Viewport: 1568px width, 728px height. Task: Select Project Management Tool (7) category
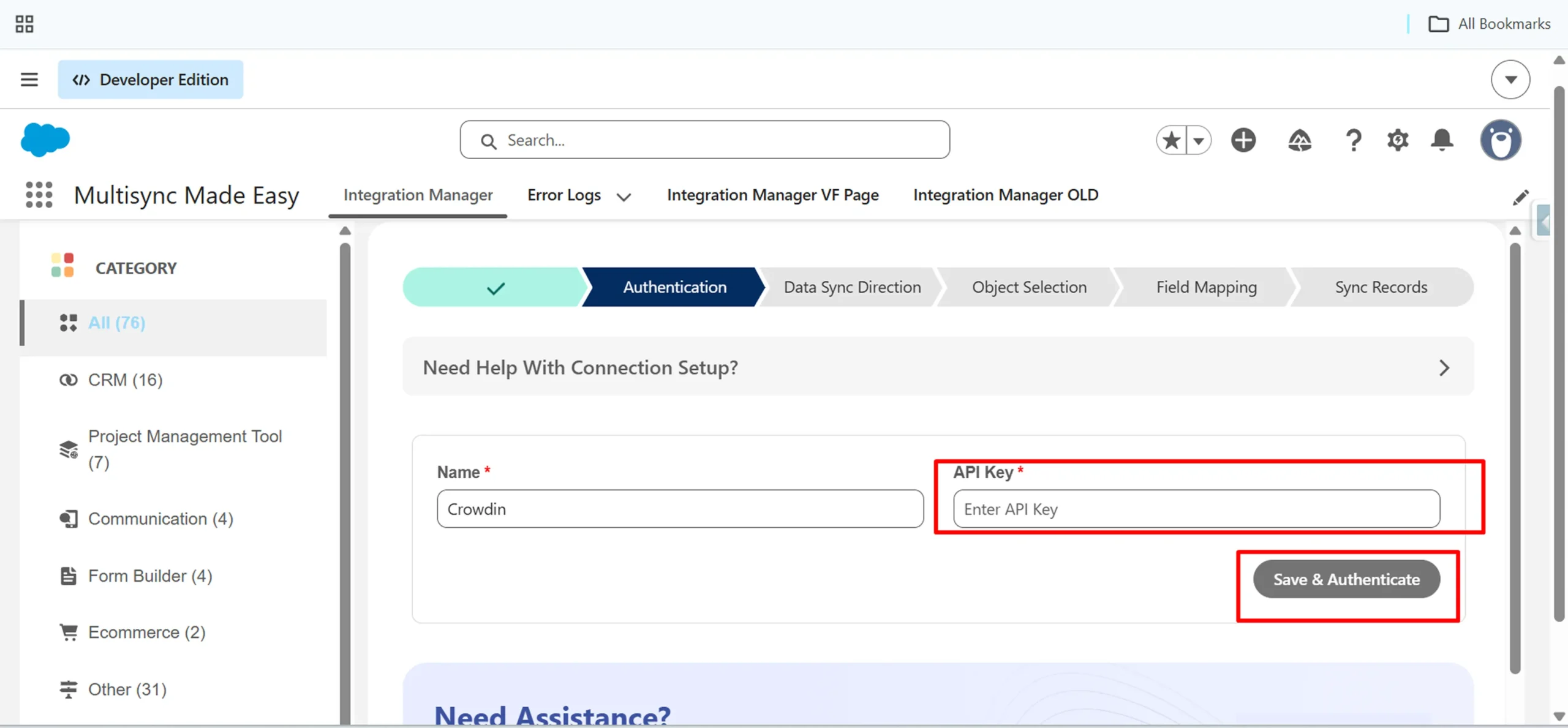(x=185, y=449)
